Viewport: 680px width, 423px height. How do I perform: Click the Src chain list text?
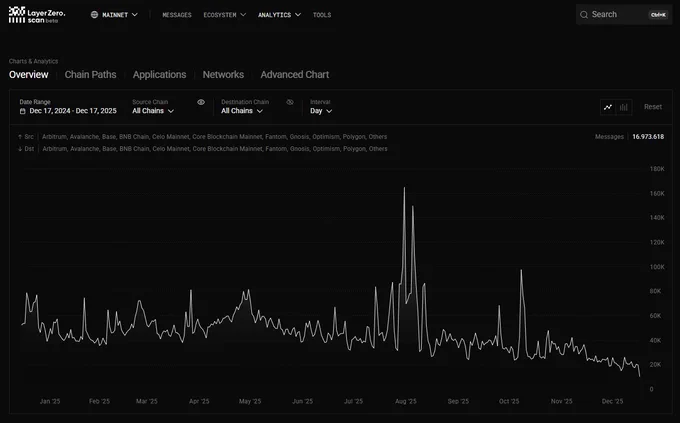tap(214, 137)
